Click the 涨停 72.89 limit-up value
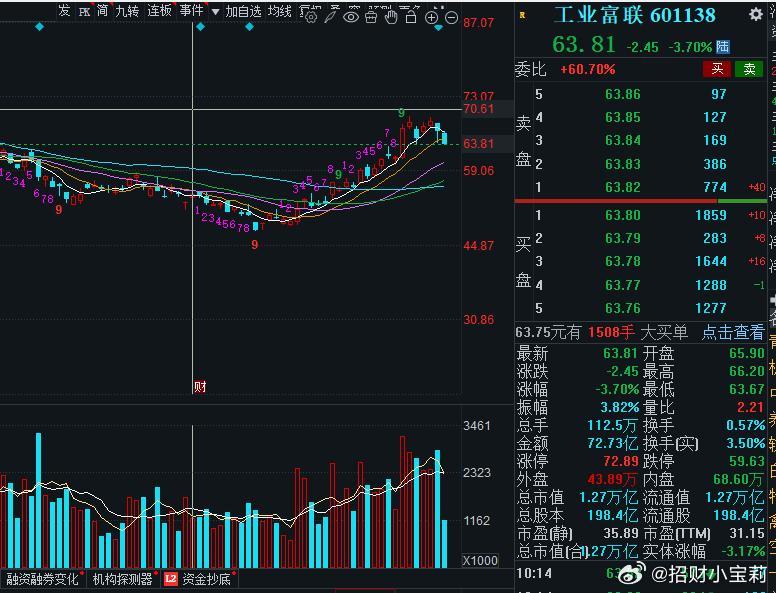Image resolution: width=776 pixels, height=593 pixels. (x=621, y=461)
